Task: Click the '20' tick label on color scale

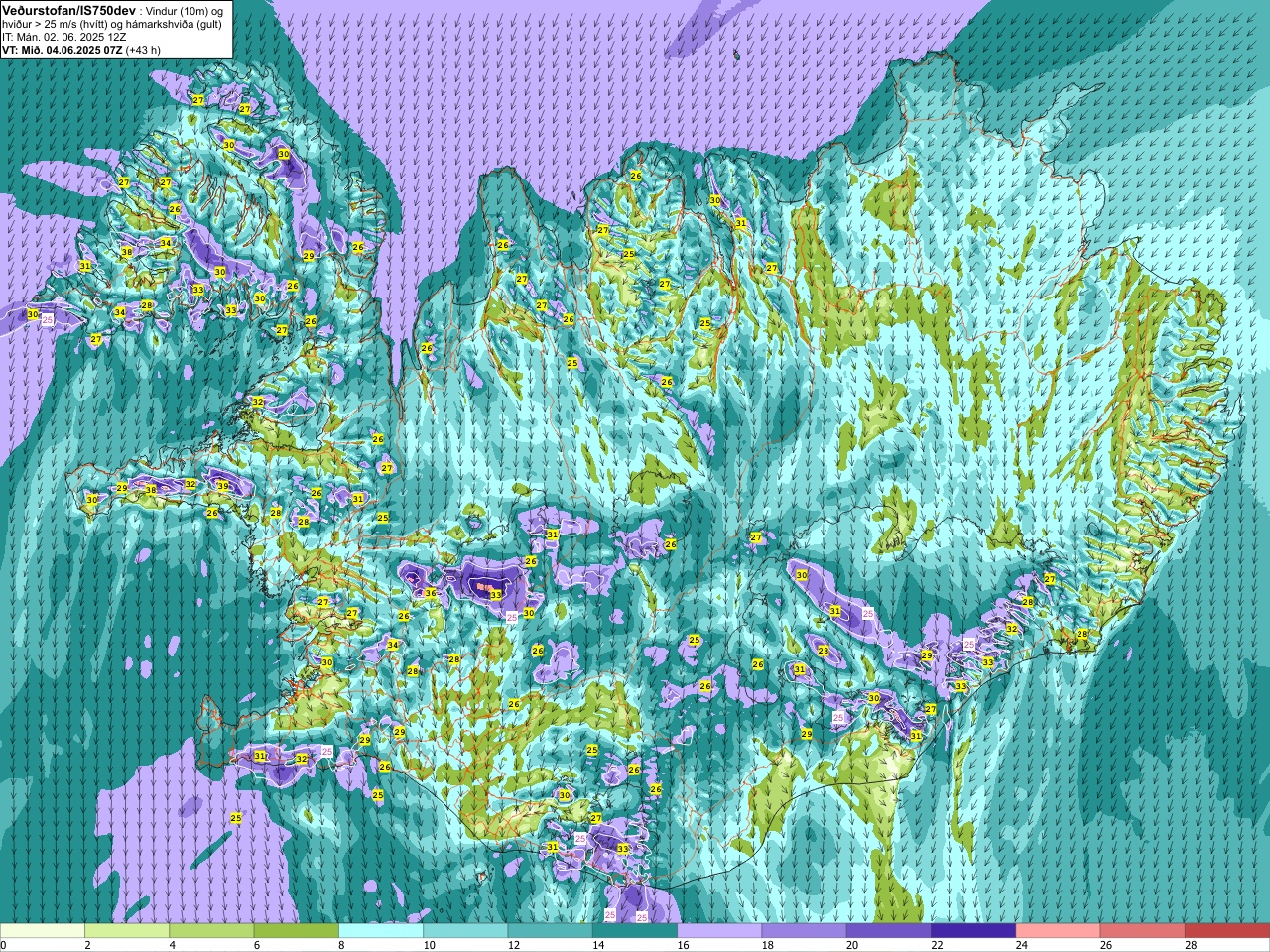Action: point(852,945)
